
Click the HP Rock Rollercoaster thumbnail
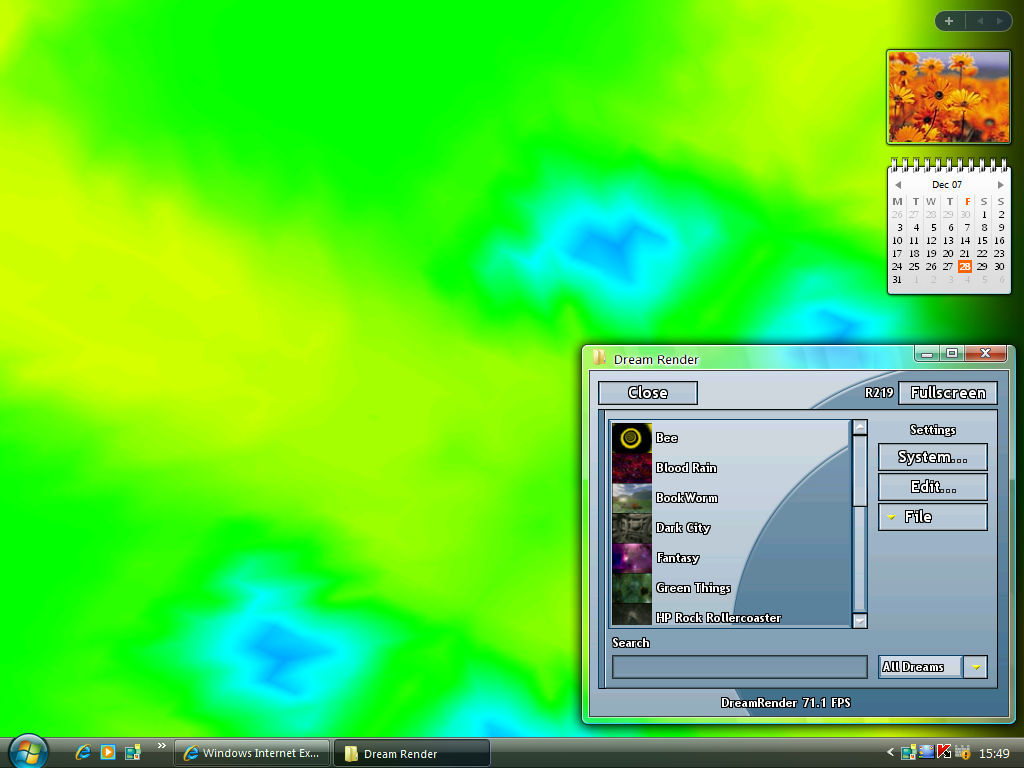(x=632, y=615)
